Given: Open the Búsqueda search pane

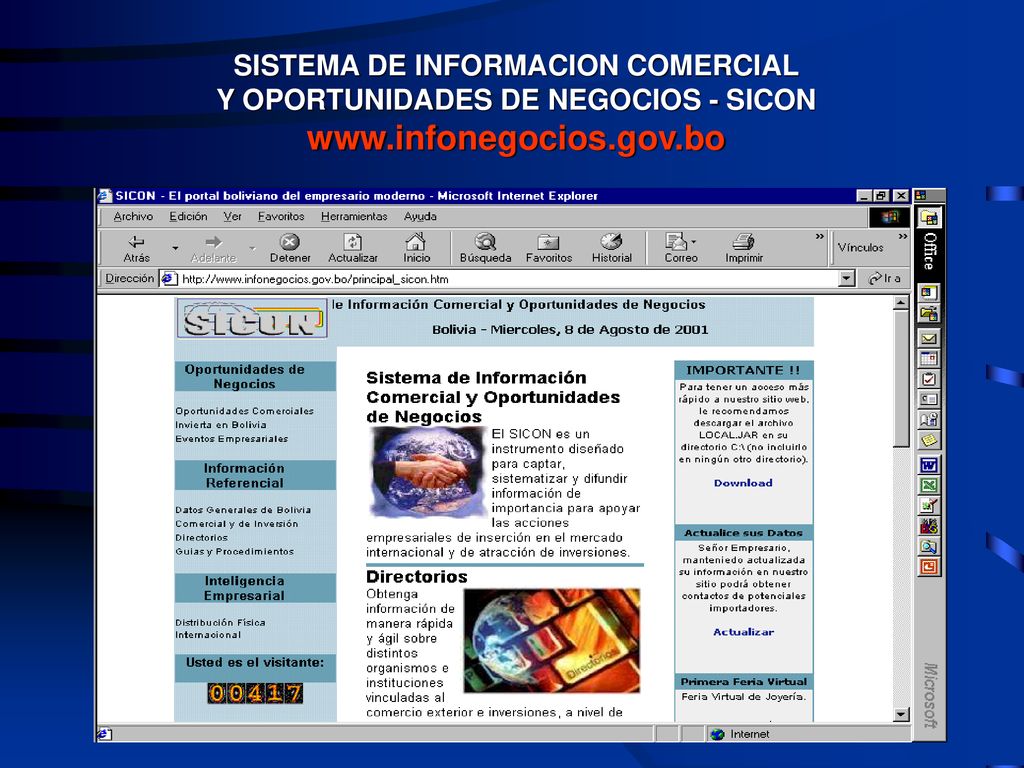Looking at the screenshot, I should [x=485, y=248].
